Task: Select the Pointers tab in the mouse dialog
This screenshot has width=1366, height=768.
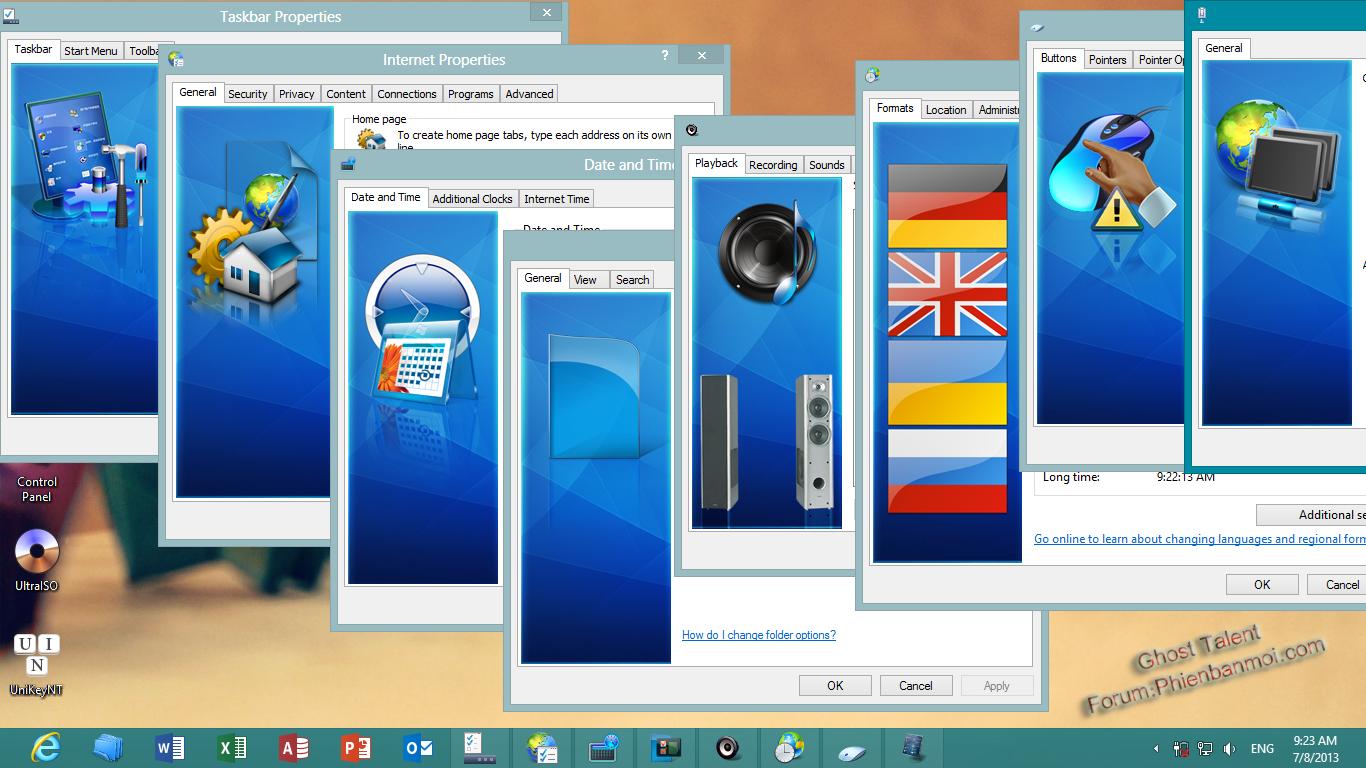Action: pyautogui.click(x=1107, y=60)
